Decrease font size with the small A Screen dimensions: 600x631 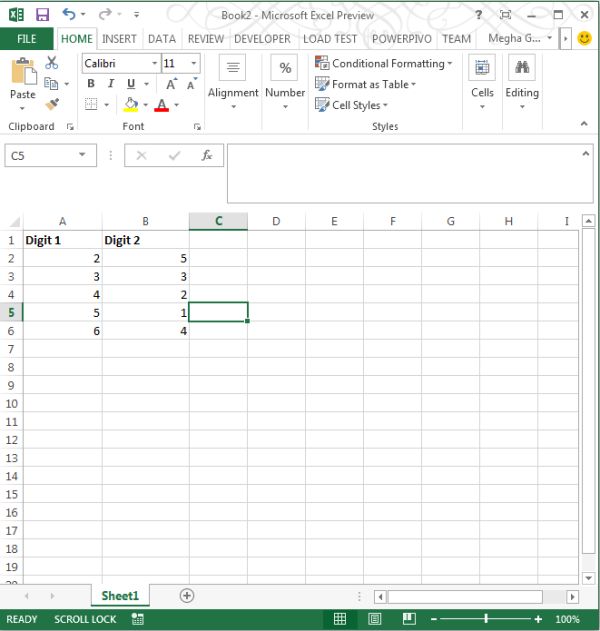(191, 84)
